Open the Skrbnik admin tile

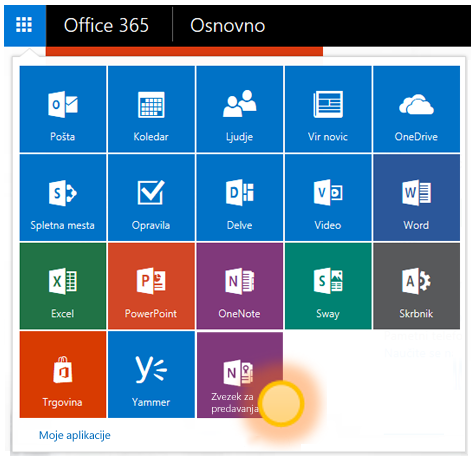416,286
